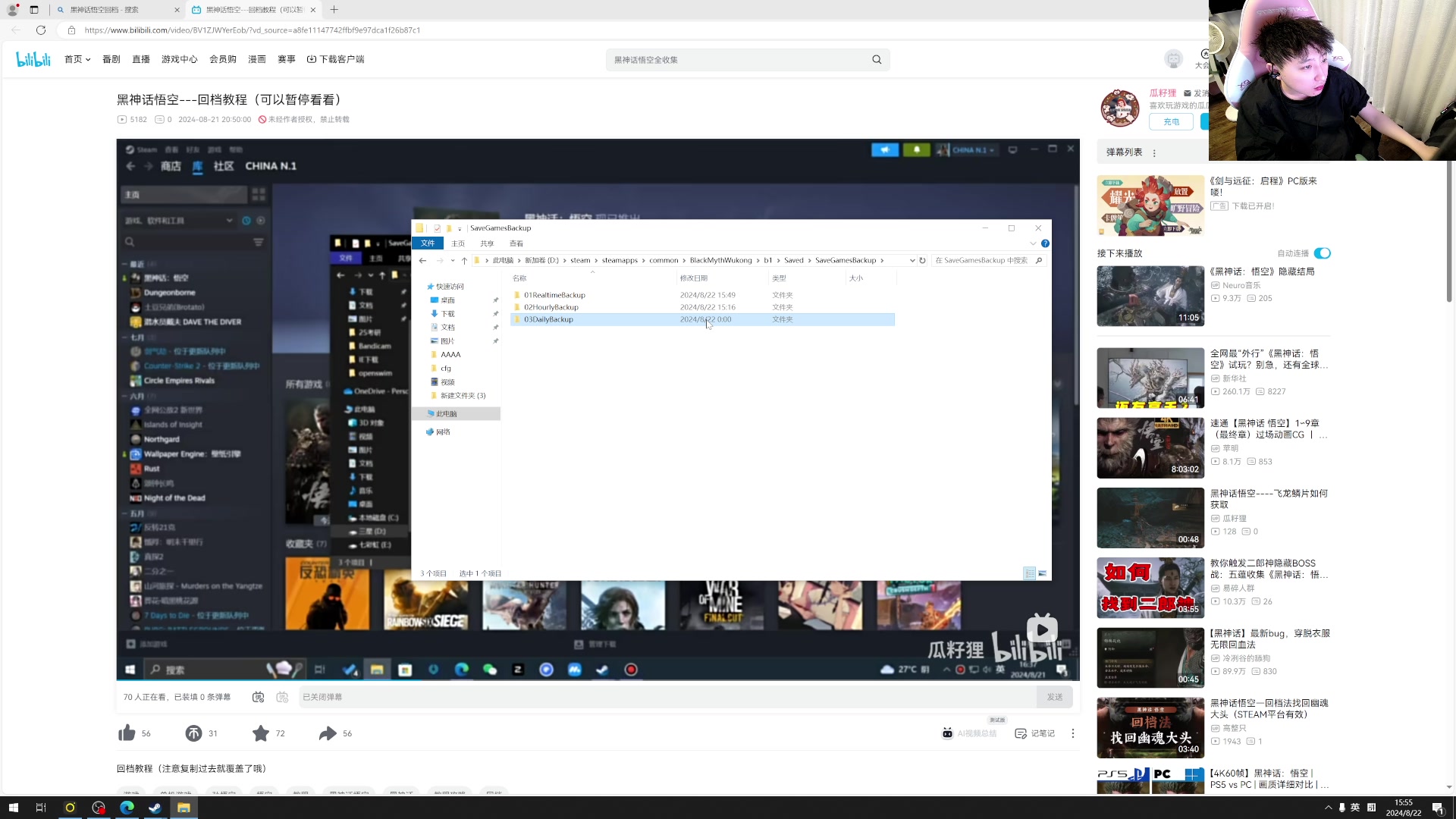The image size is (1456, 819).
Task: Click thumbnail of 最新bug，穿脱衣服无限回血法 video
Action: point(1150,657)
